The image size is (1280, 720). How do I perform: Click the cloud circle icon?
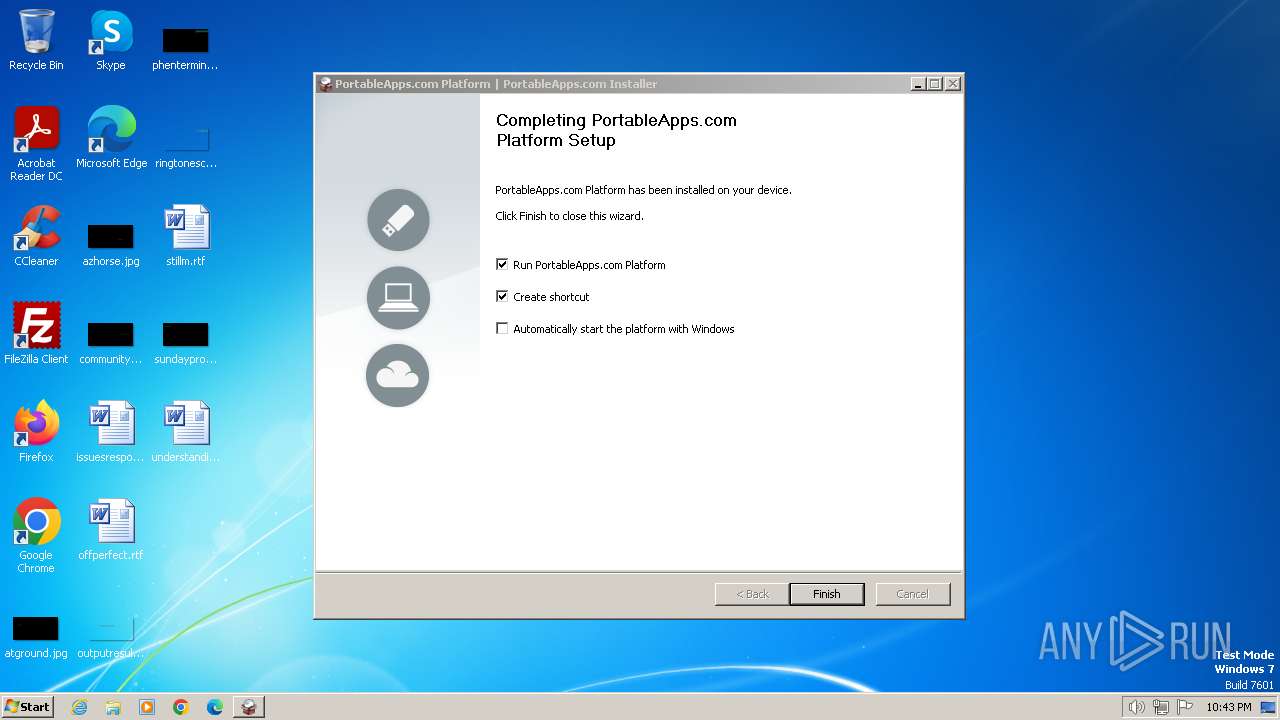[x=398, y=376]
